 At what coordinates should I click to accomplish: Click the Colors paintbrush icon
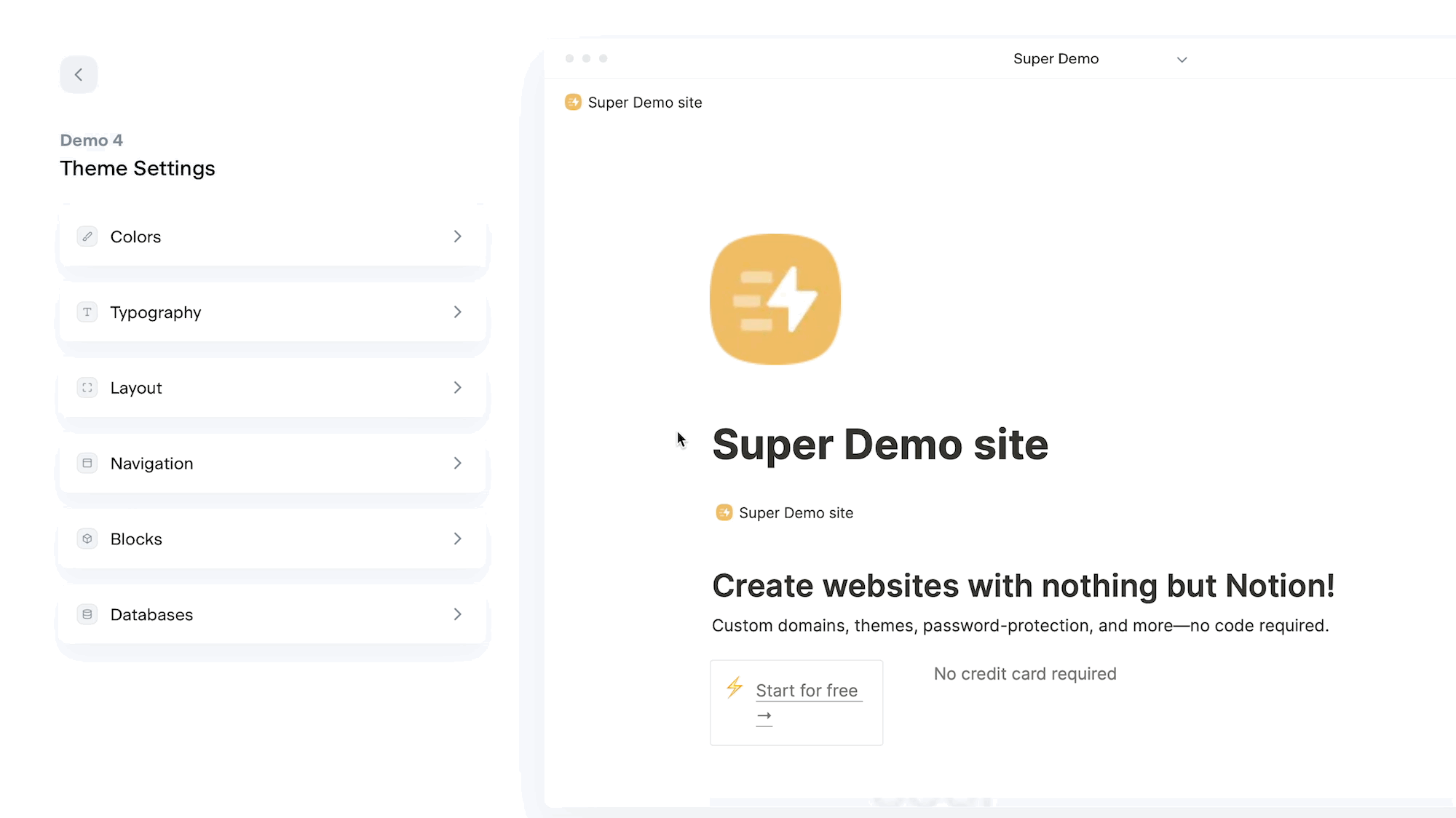point(87,237)
